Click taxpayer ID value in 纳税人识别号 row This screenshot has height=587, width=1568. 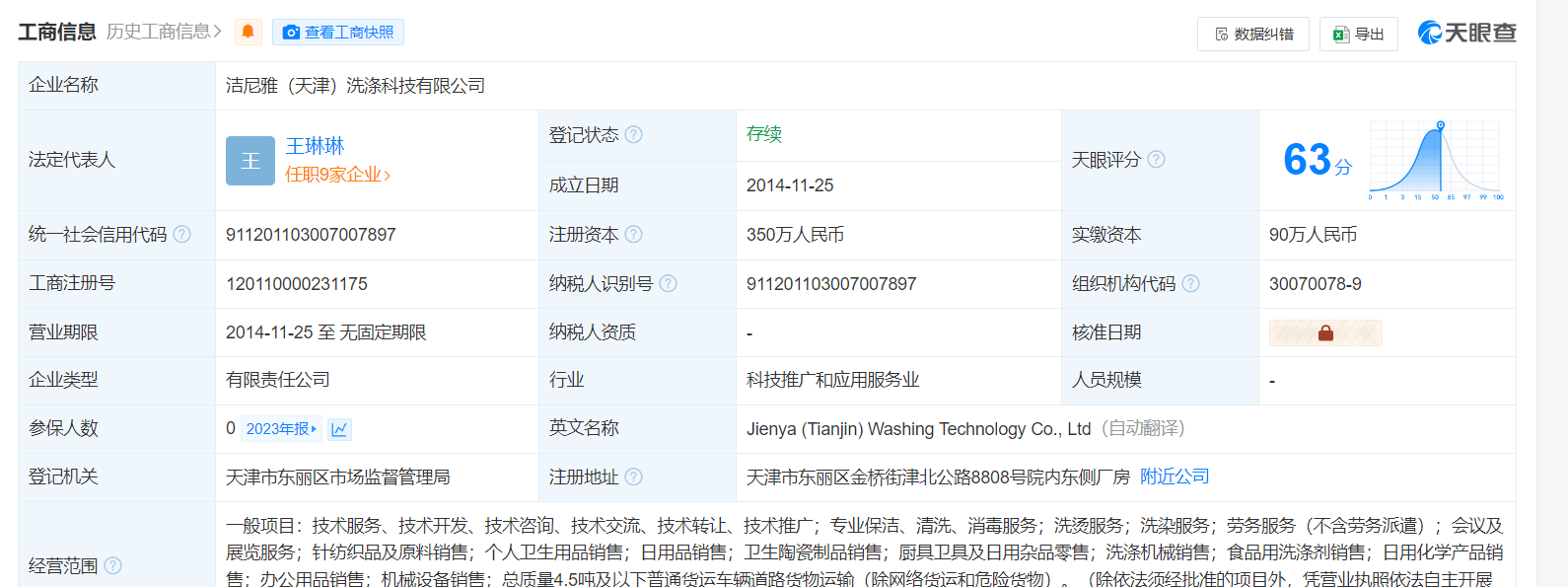(x=831, y=284)
